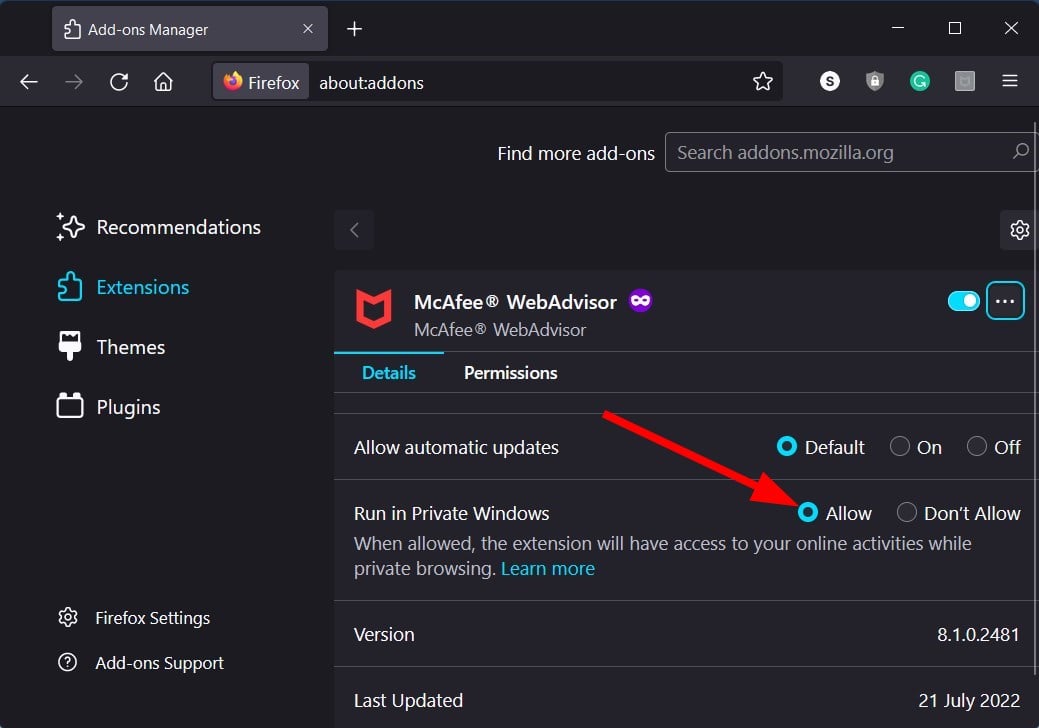This screenshot has height=728, width=1039.
Task: Open the S extension toolbar icon
Action: coord(830,81)
